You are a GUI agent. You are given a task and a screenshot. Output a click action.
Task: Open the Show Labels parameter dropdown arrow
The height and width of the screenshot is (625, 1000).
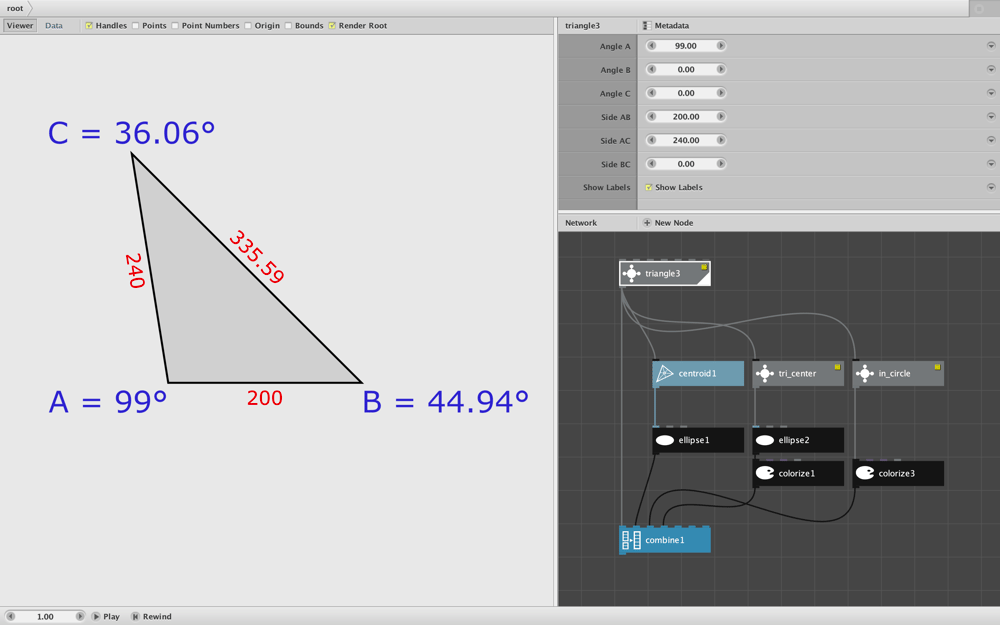991,188
